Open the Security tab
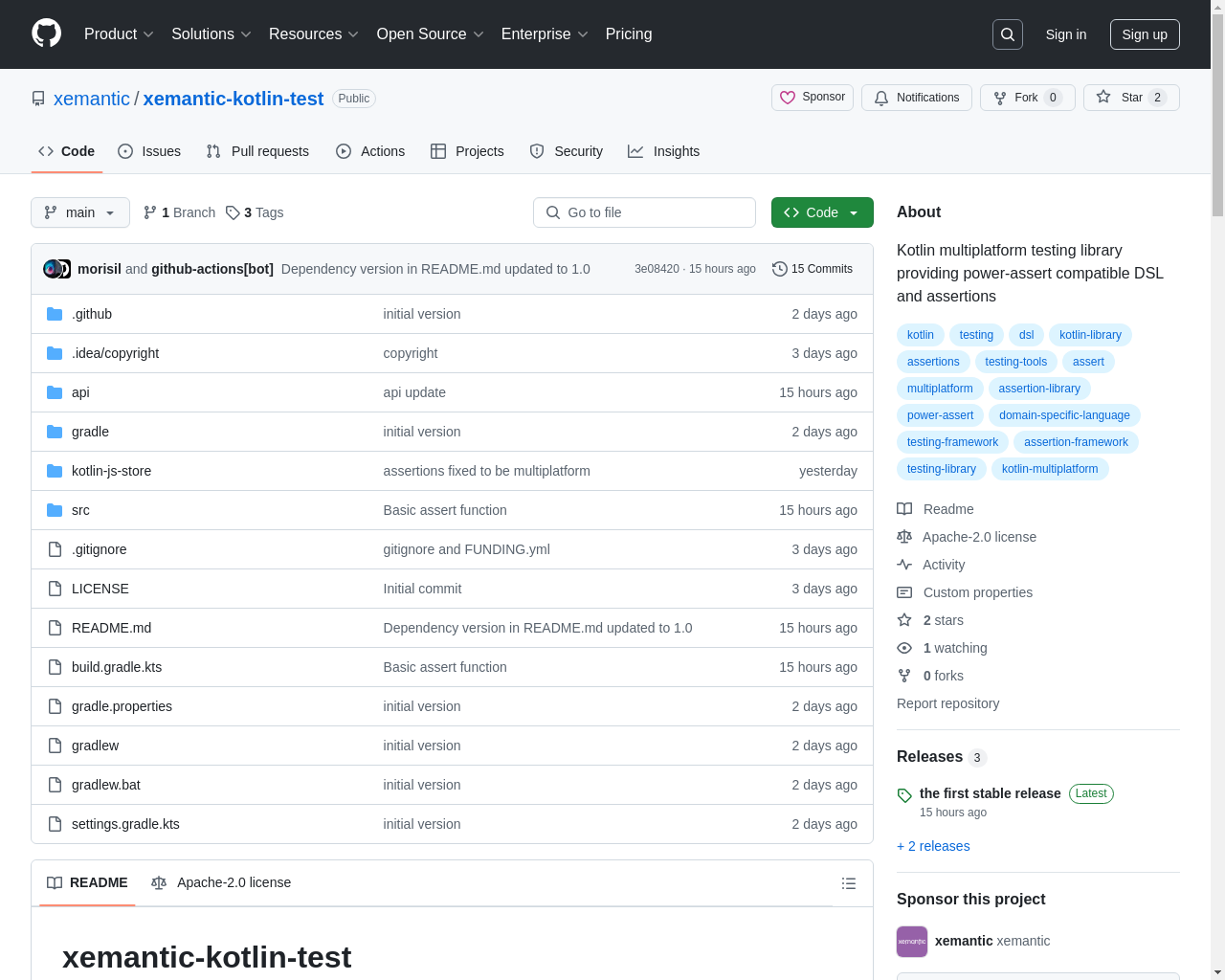Viewport: 1225px width, 980px height. (x=567, y=151)
